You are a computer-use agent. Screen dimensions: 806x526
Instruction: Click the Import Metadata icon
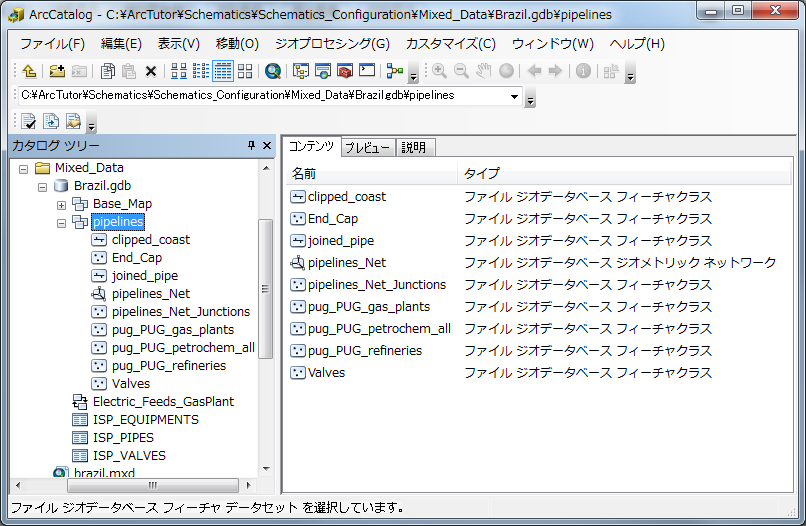[73, 121]
